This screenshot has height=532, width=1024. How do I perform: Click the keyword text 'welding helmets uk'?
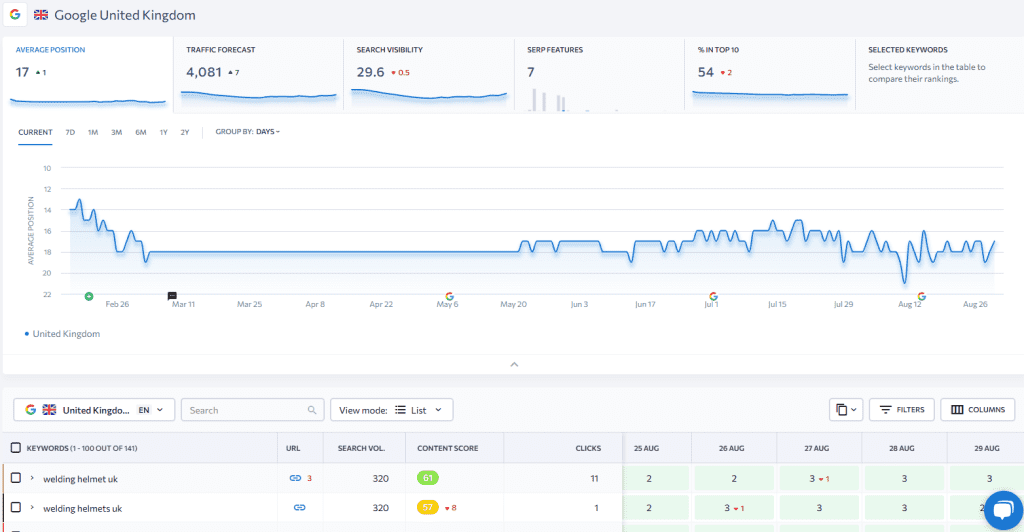tap(82, 509)
